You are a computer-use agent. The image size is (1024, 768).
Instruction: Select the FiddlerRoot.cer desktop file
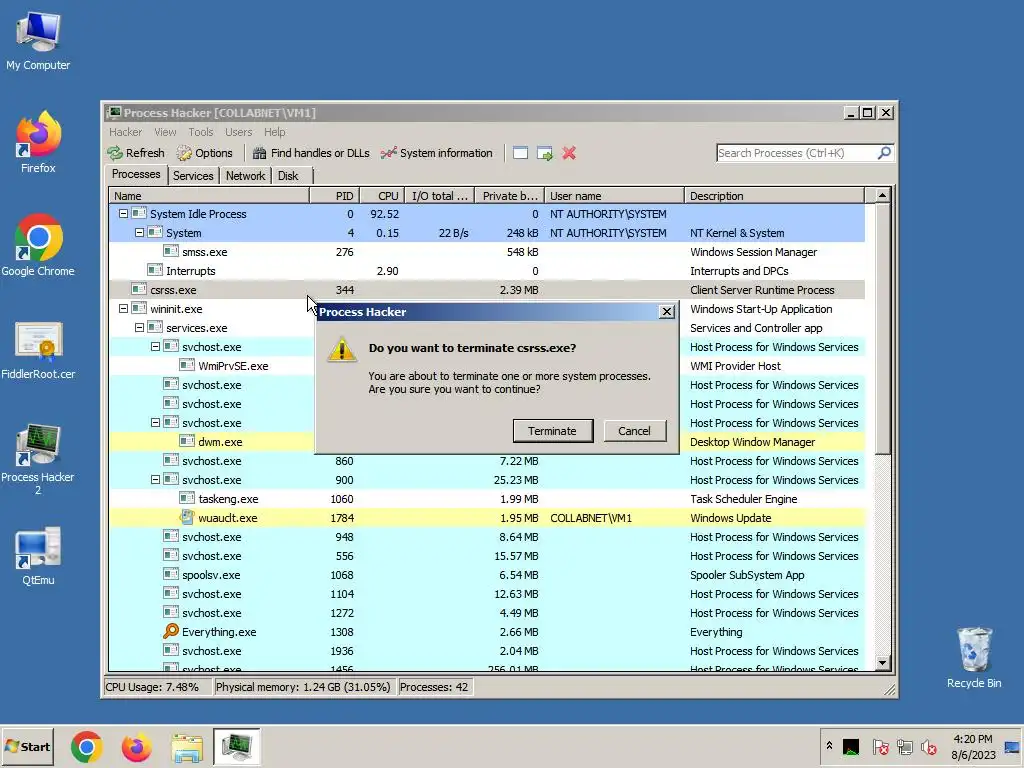pyautogui.click(x=38, y=351)
